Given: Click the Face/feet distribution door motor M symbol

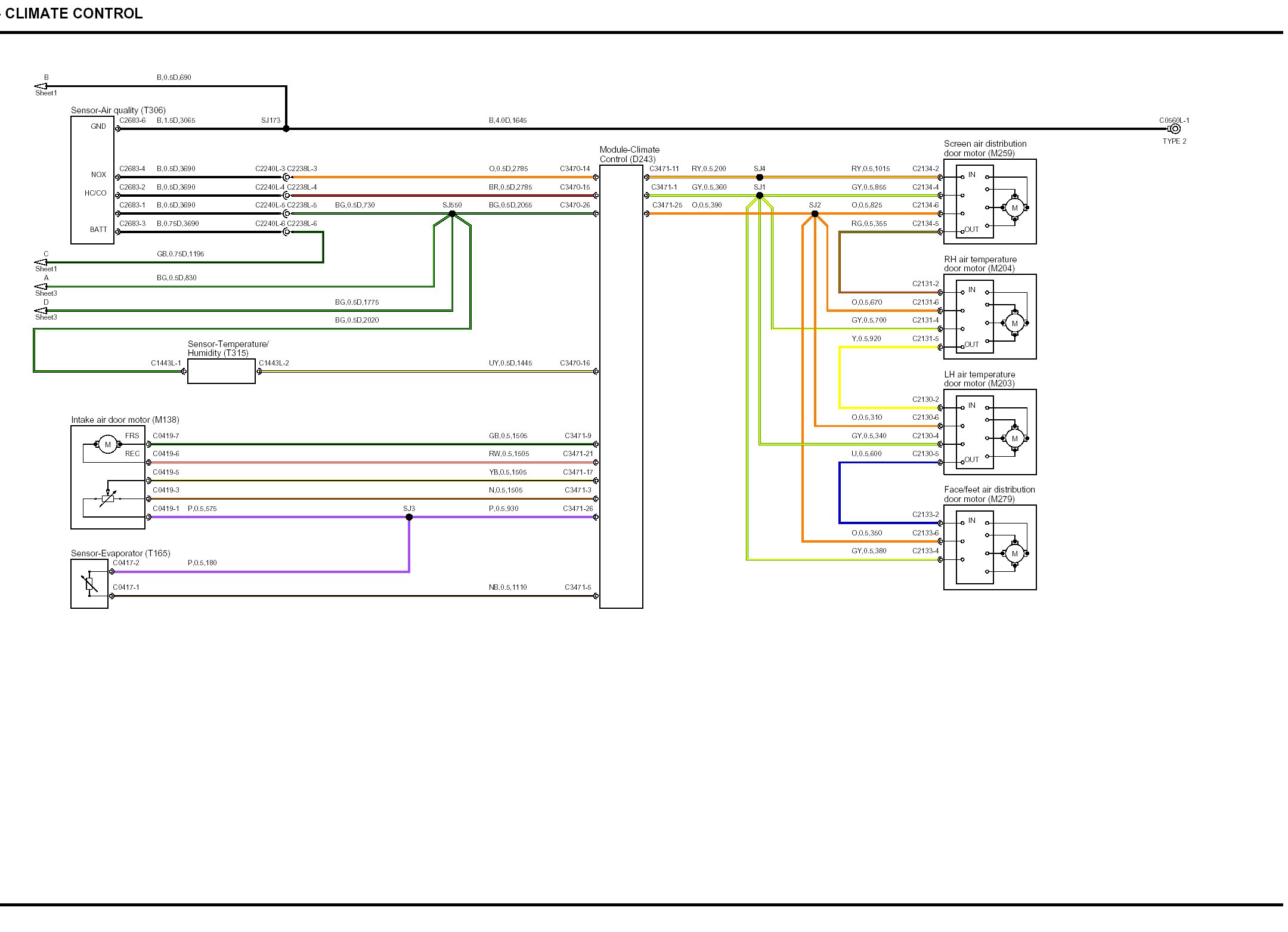Looking at the screenshot, I should 1014,553.
